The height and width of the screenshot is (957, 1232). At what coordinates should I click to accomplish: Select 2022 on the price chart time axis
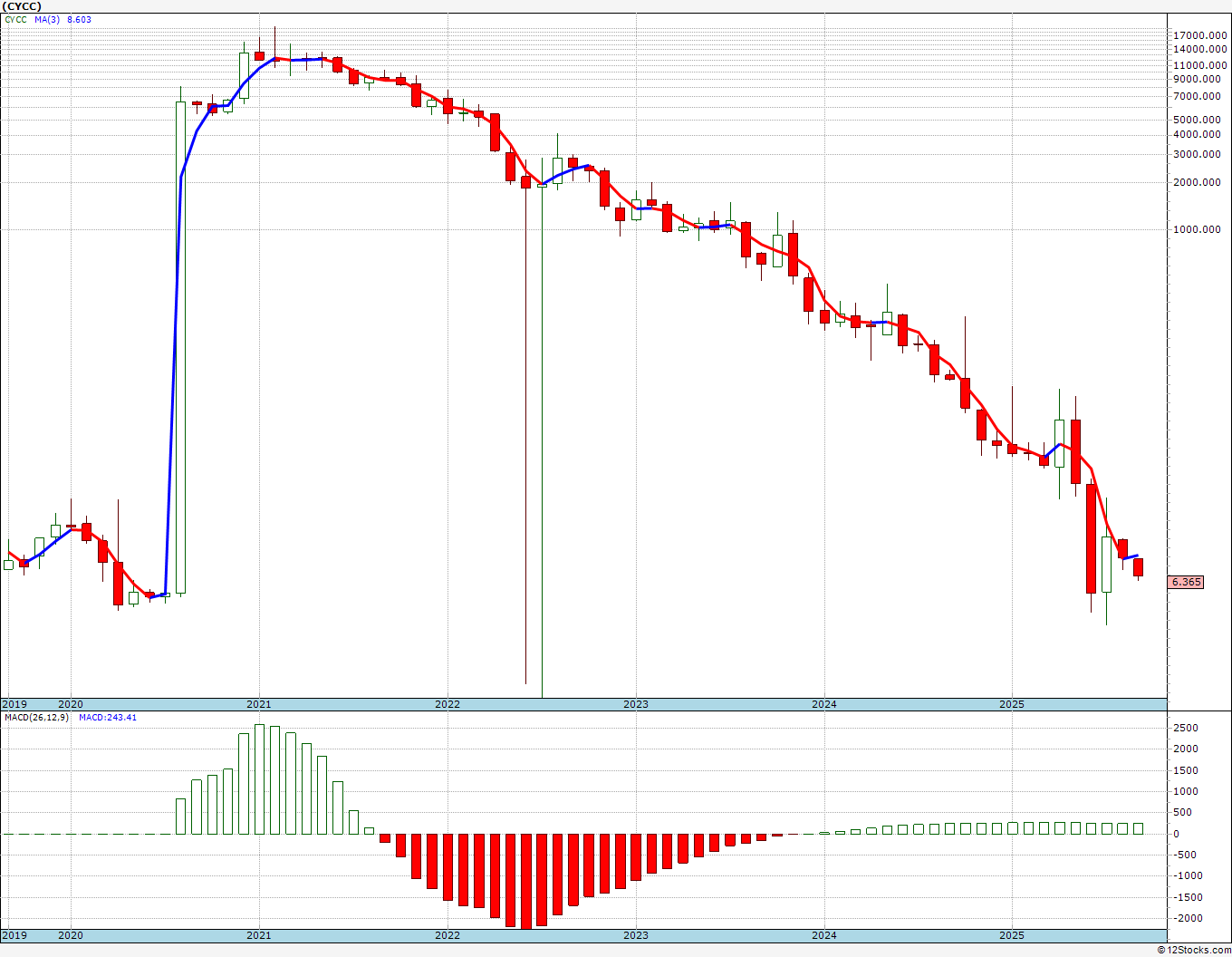(x=448, y=704)
